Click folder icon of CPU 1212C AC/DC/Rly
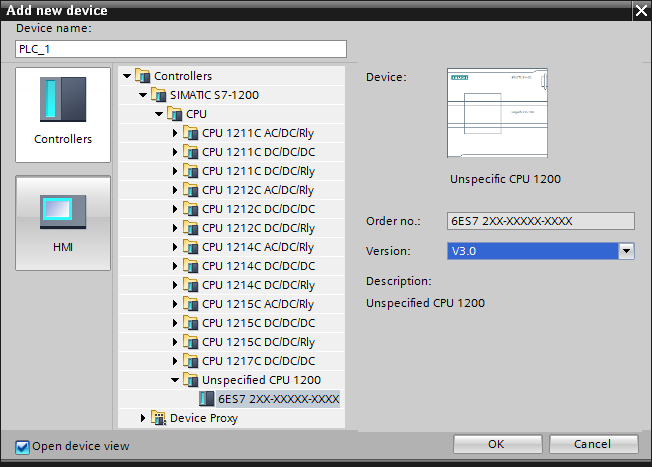 [190, 190]
